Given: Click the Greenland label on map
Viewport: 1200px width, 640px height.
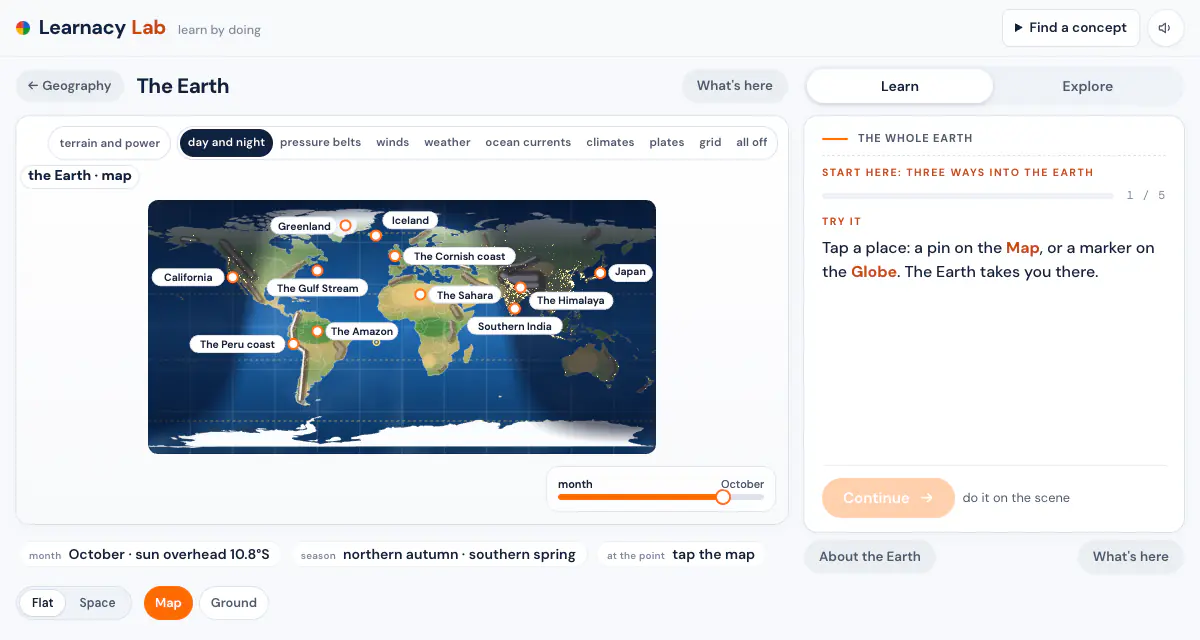Looking at the screenshot, I should click(304, 226).
